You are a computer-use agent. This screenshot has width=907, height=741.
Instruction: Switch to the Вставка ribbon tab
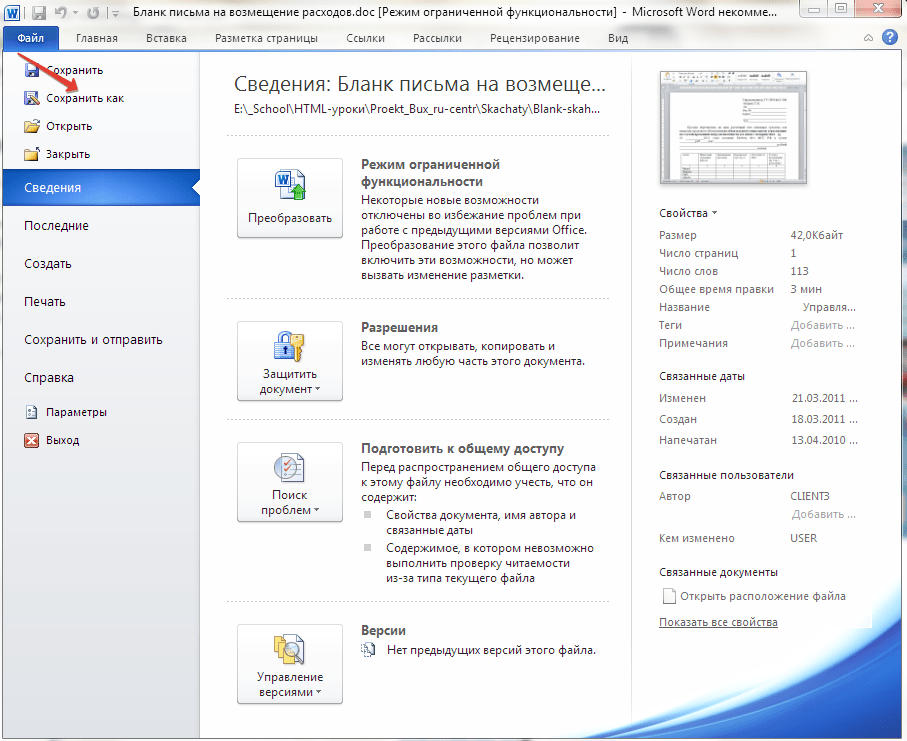(166, 38)
